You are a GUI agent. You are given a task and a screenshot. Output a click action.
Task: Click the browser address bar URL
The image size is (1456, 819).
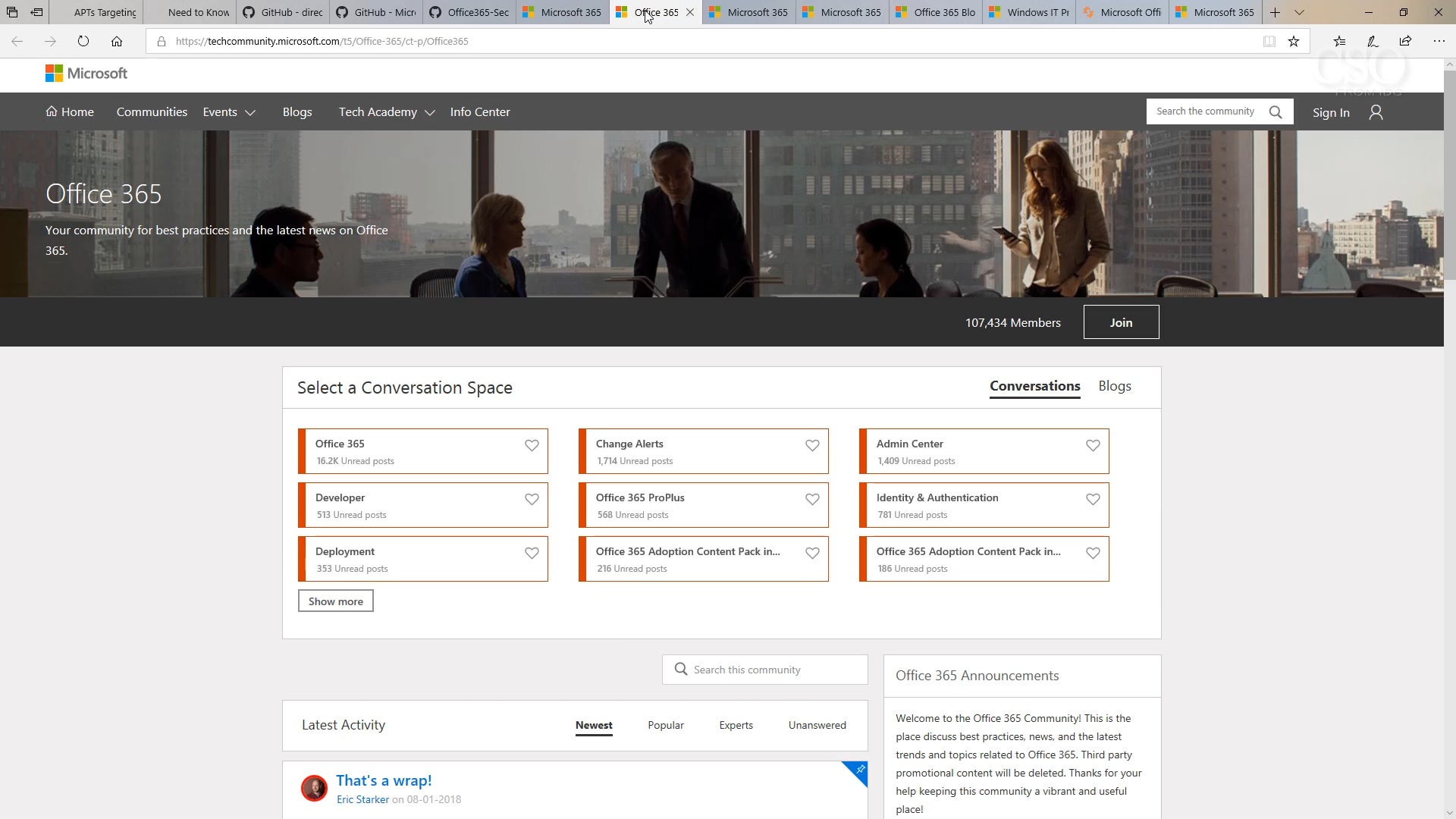point(322,41)
